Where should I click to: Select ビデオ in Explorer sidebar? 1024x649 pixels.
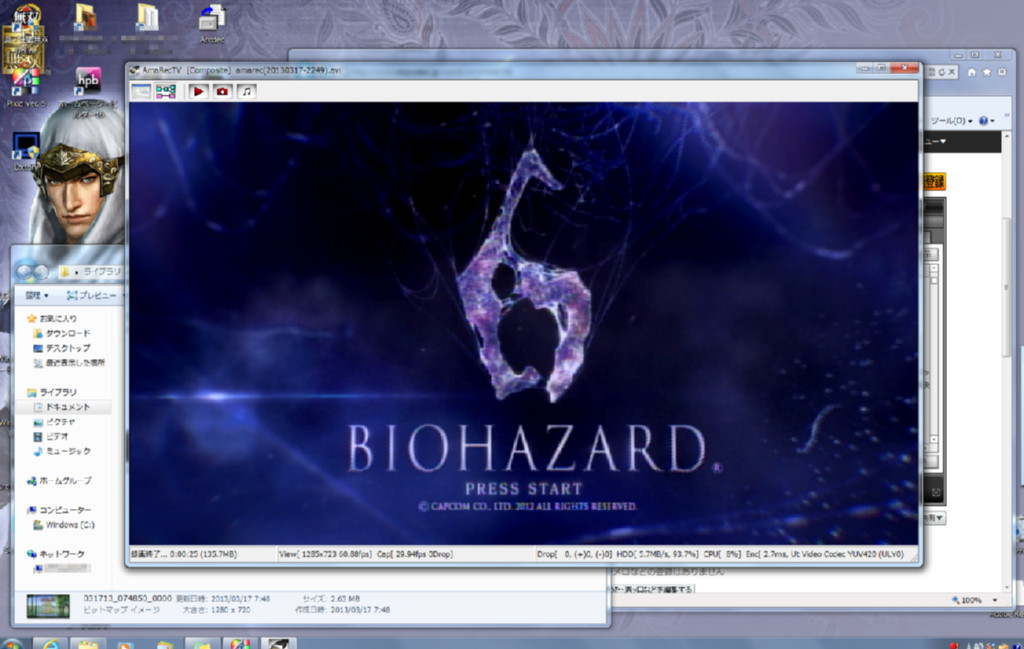(51, 437)
